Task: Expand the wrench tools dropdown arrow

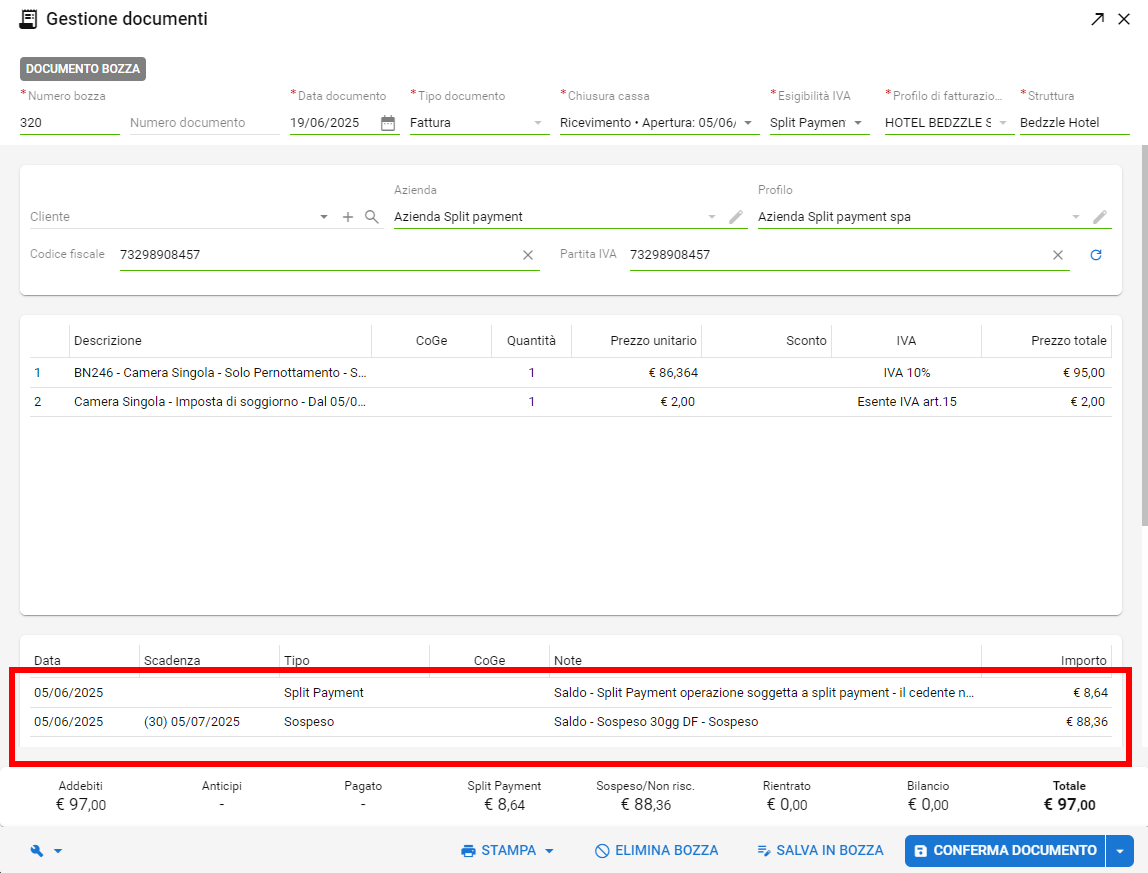Action: click(x=58, y=851)
